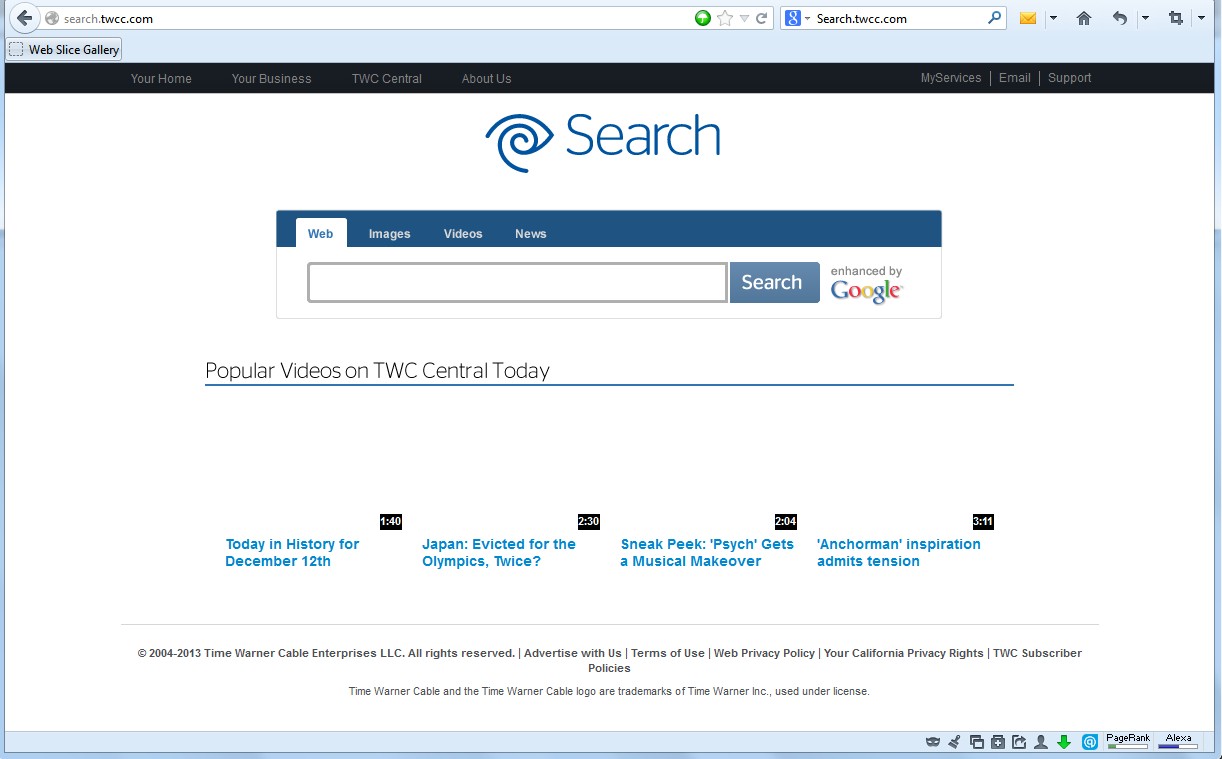Image resolution: width=1222 pixels, height=759 pixels.
Task: Expand the dropdown next to crop icon
Action: pyautogui.click(x=1201, y=18)
